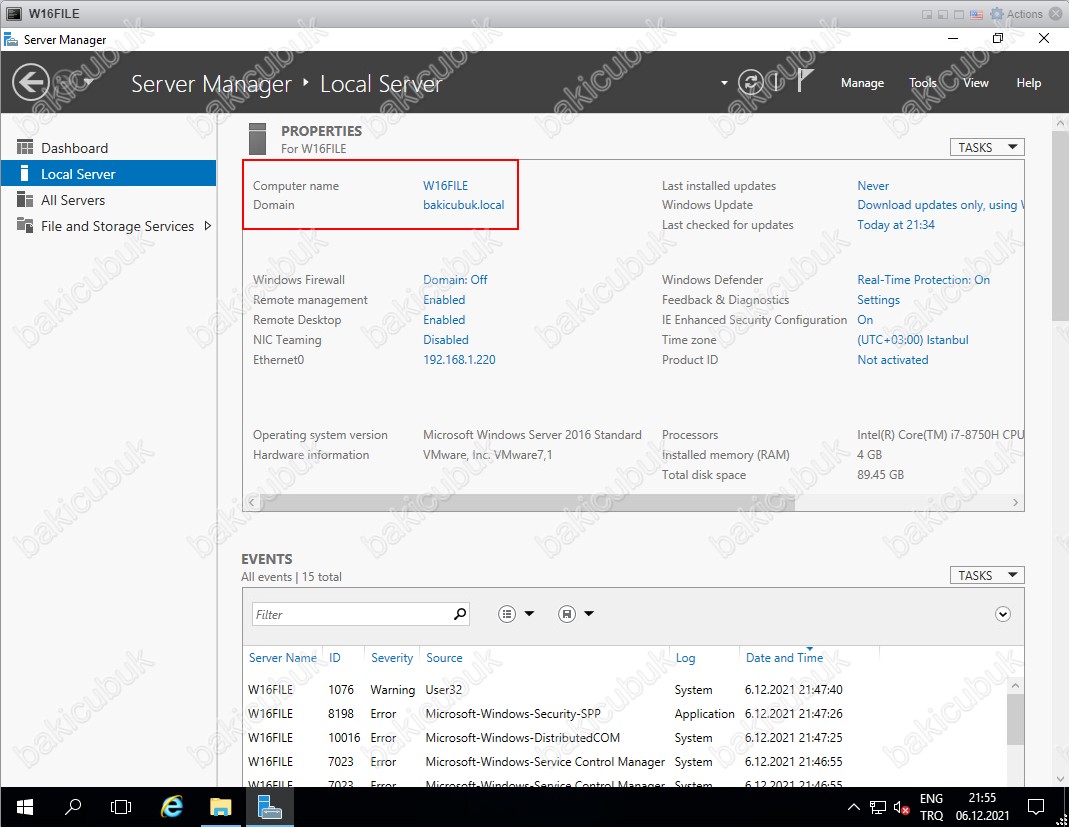This screenshot has width=1069, height=827.
Task: Click the 192.168.1.220 Ethernet0 link
Action: pyautogui.click(x=459, y=359)
